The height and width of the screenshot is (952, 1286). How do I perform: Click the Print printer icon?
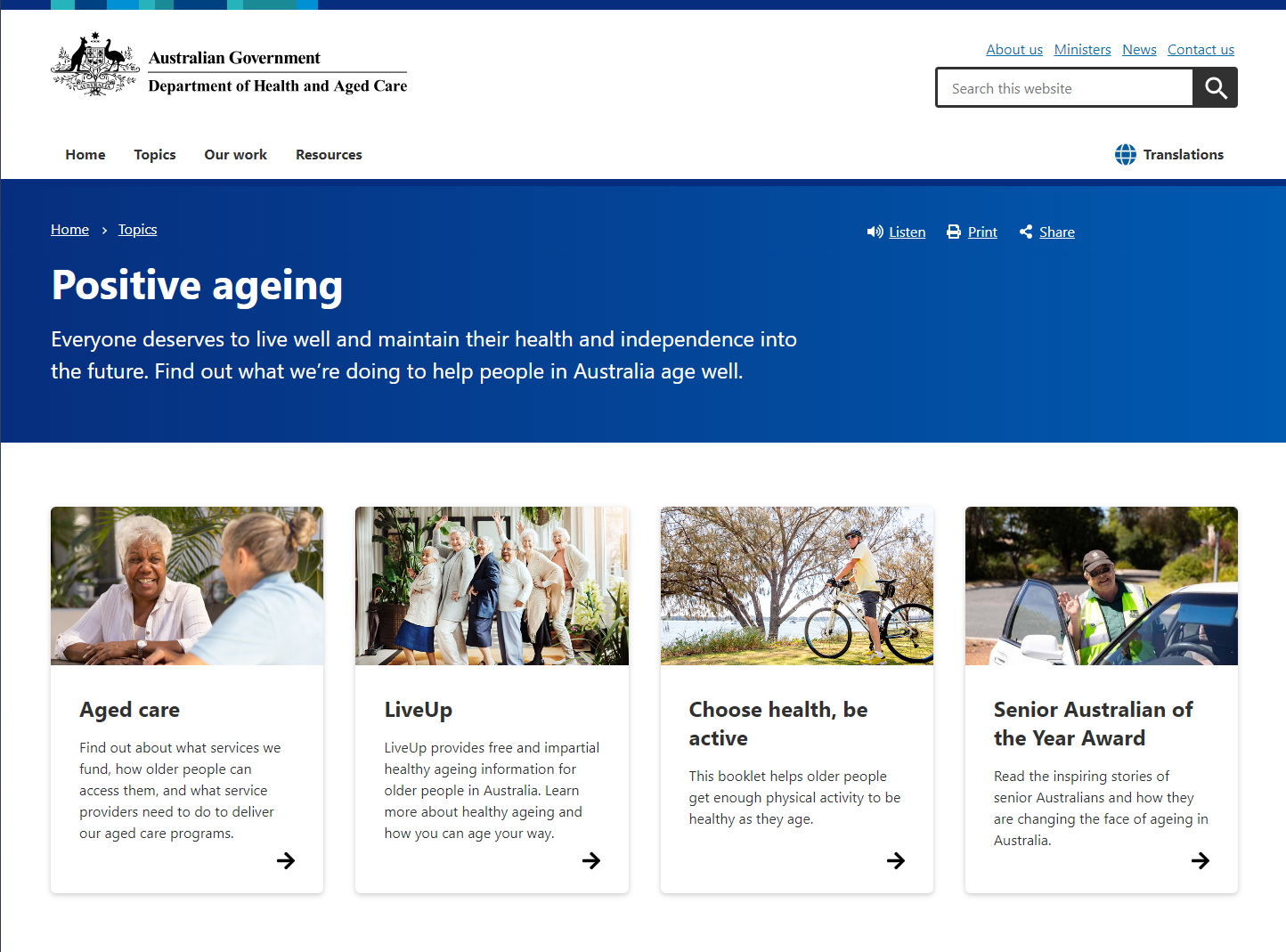(954, 232)
